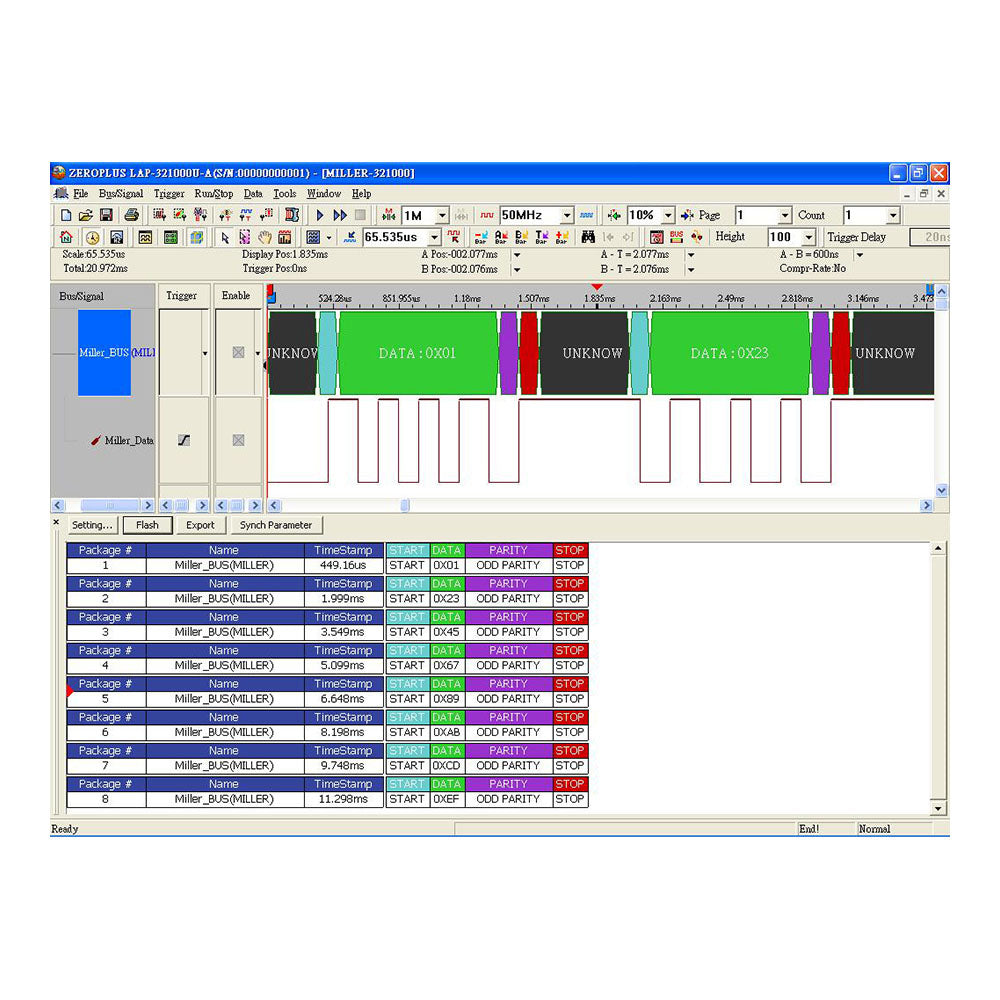This screenshot has width=1000, height=1000.
Task: Click the BUS icon in toolbar
Action: click(x=676, y=237)
